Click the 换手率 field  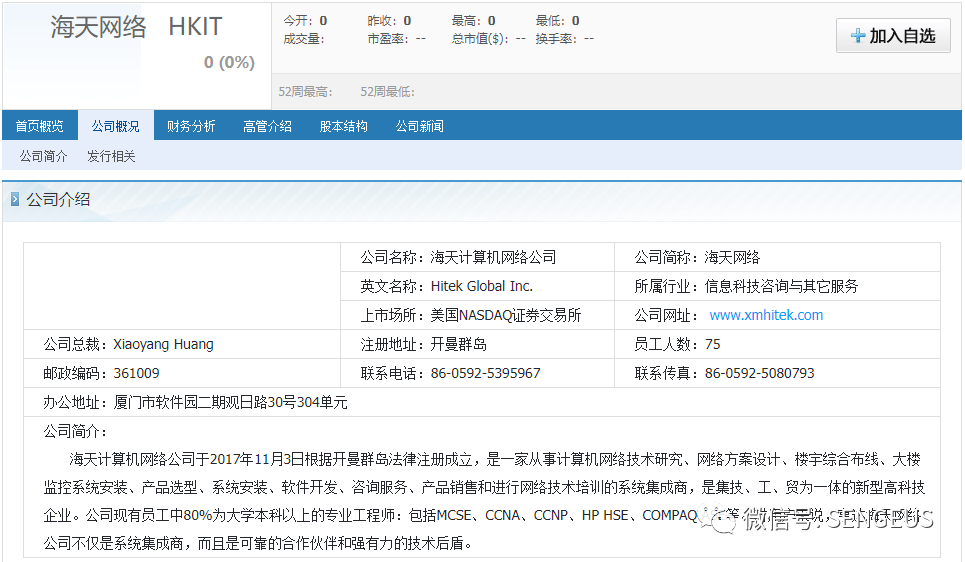565,39
